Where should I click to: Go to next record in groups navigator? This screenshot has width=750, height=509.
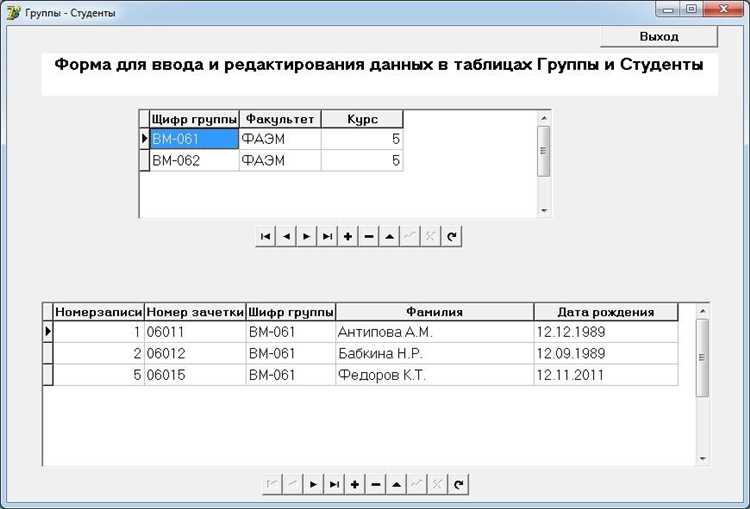(307, 236)
